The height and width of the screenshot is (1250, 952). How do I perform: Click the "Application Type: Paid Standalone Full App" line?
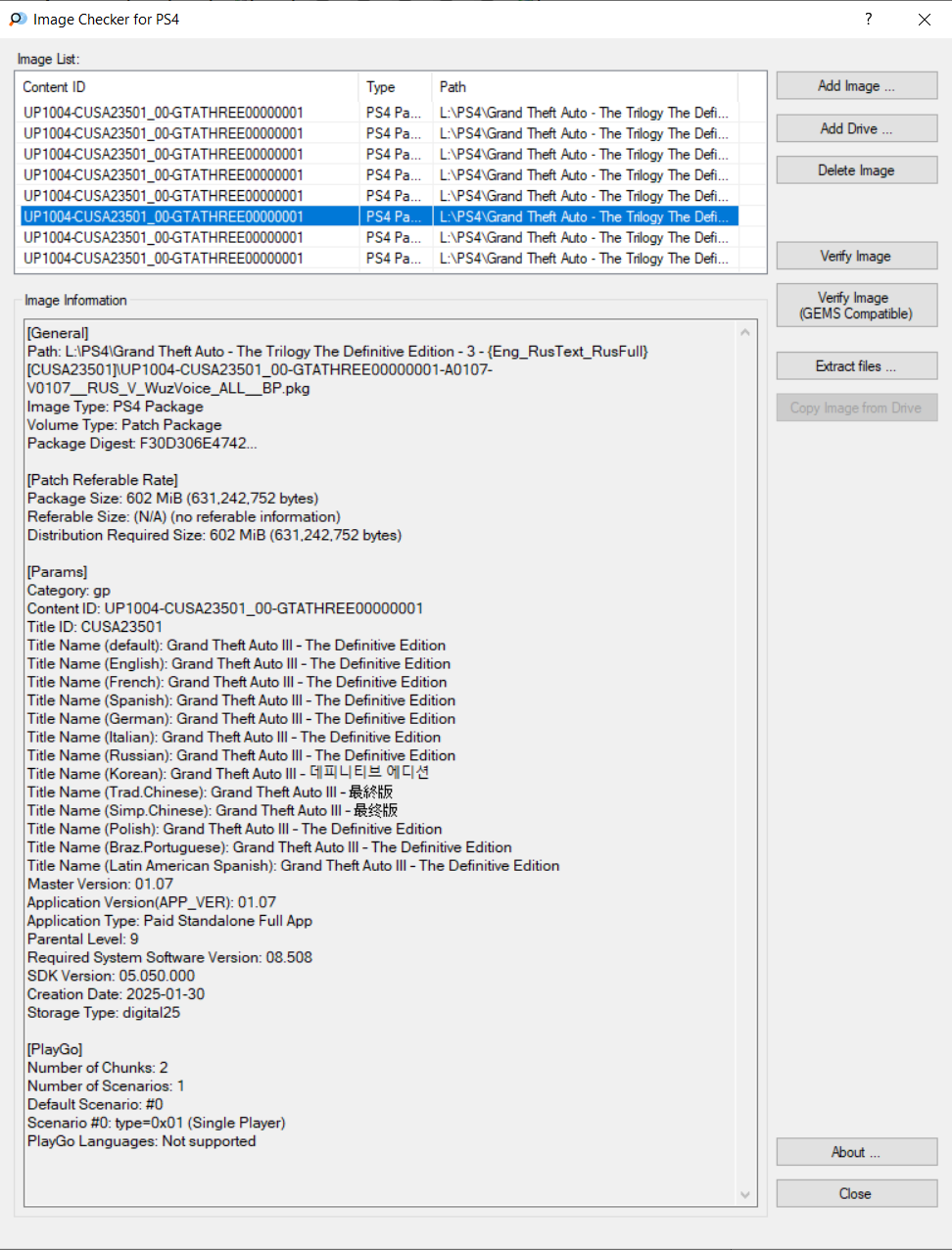[x=170, y=921]
